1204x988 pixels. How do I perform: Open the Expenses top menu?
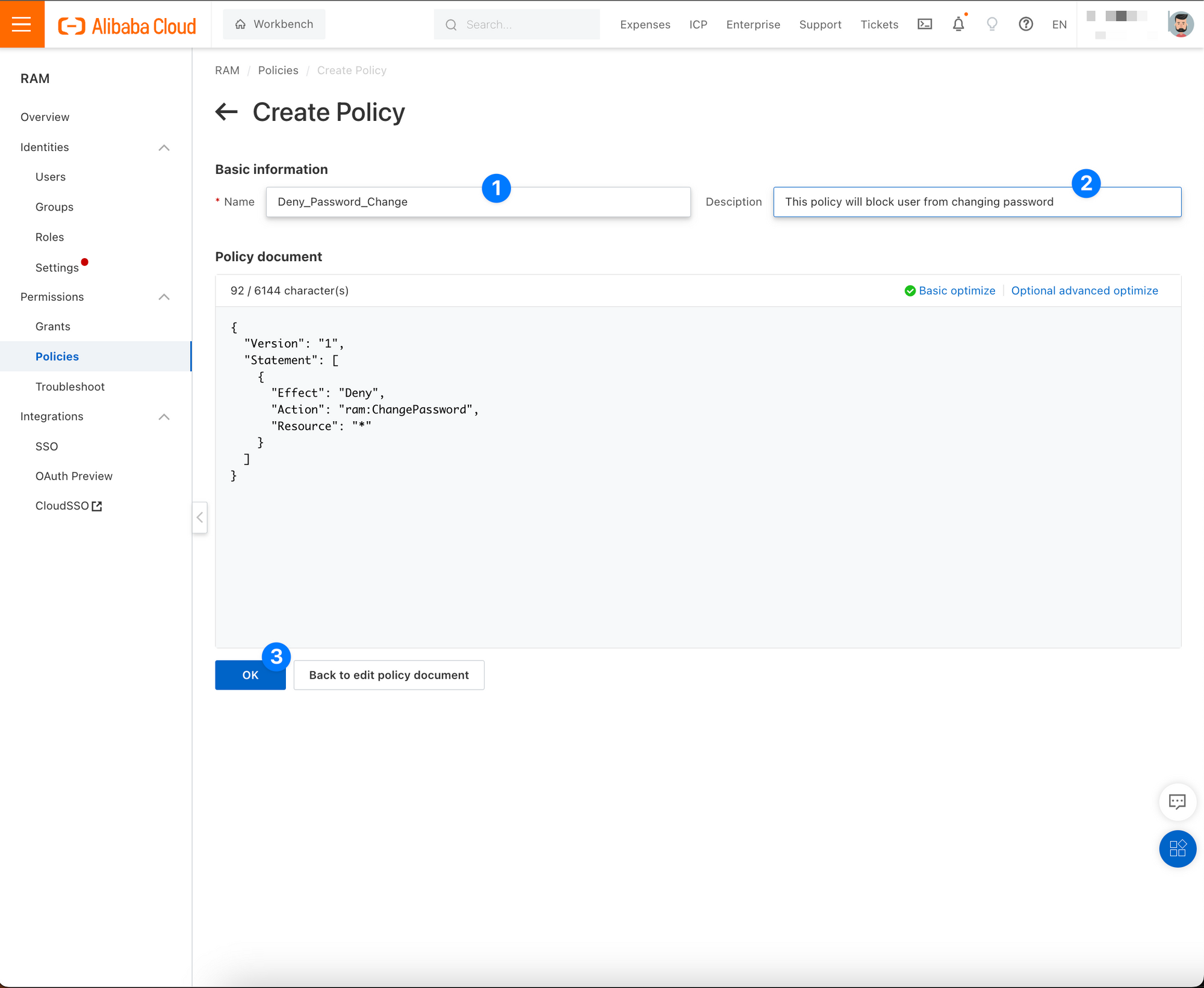click(x=645, y=25)
